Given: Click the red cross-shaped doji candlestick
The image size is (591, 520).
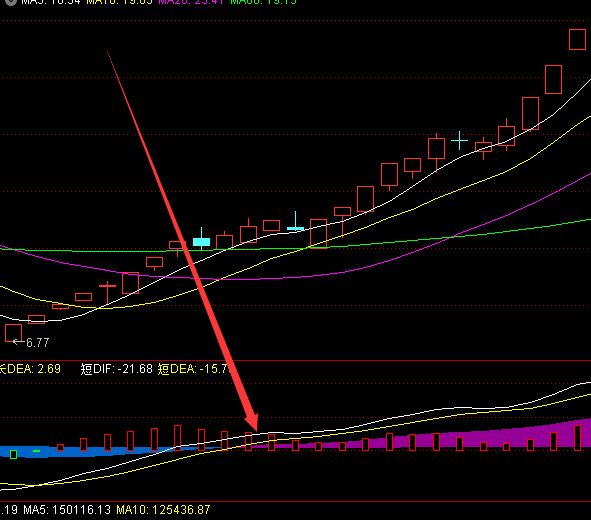Looking at the screenshot, I should [x=107, y=292].
